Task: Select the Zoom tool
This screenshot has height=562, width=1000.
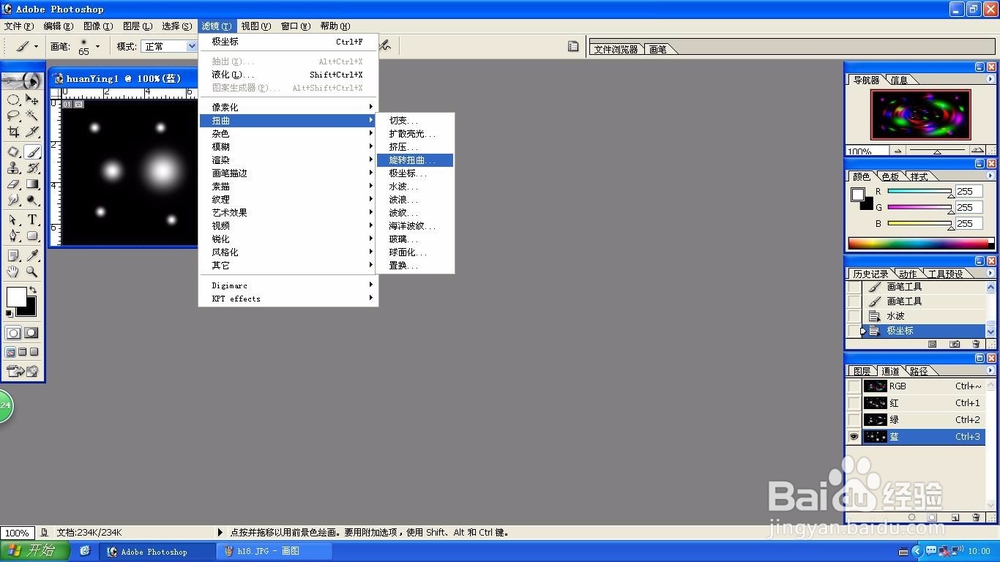Action: [x=32, y=272]
